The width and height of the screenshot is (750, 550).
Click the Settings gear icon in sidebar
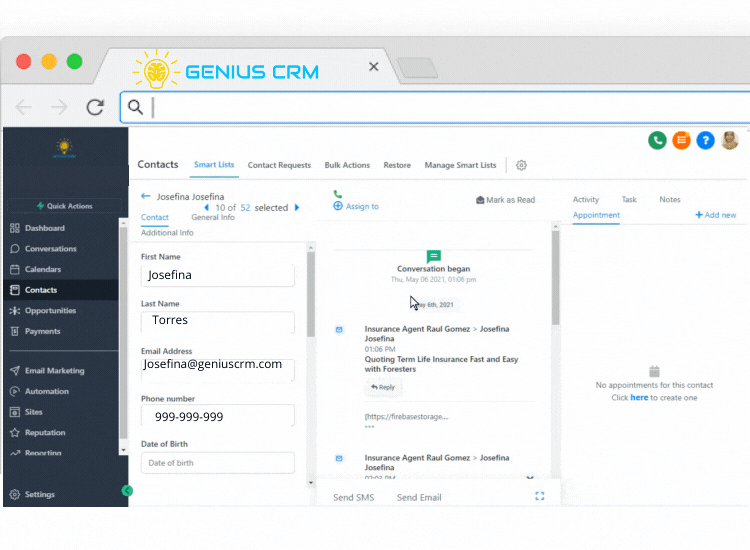(x=15, y=494)
